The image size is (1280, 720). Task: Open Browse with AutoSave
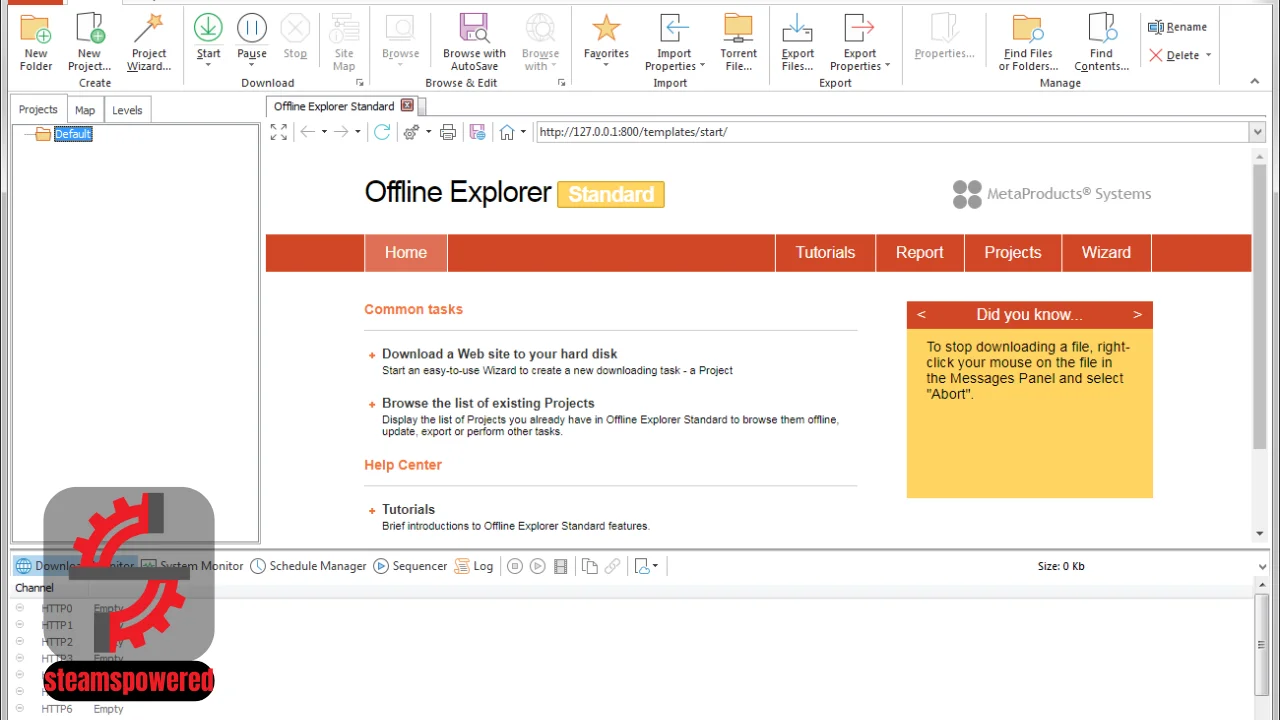474,42
